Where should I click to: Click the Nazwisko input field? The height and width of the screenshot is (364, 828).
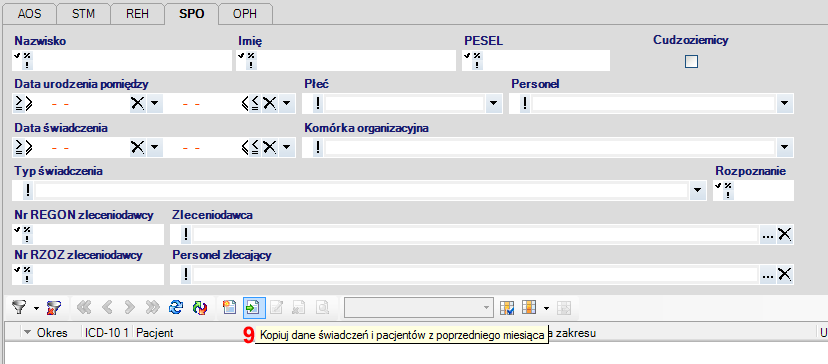click(x=121, y=60)
